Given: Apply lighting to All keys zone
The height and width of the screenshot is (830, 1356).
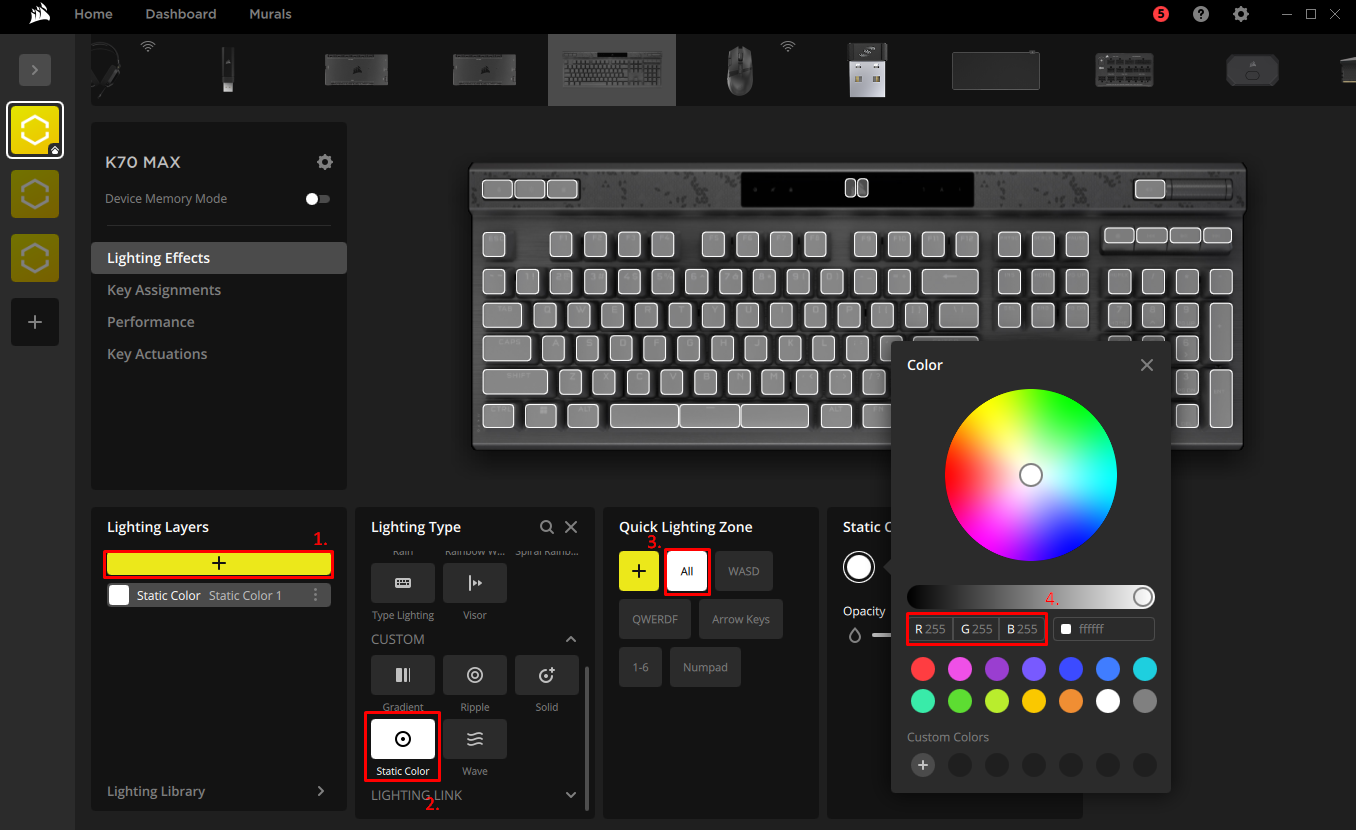Looking at the screenshot, I should (687, 570).
